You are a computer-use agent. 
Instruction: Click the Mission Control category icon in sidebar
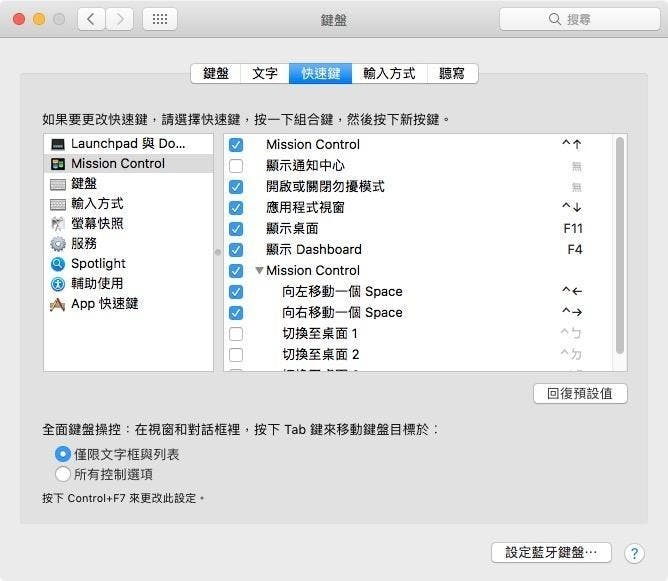point(58,164)
